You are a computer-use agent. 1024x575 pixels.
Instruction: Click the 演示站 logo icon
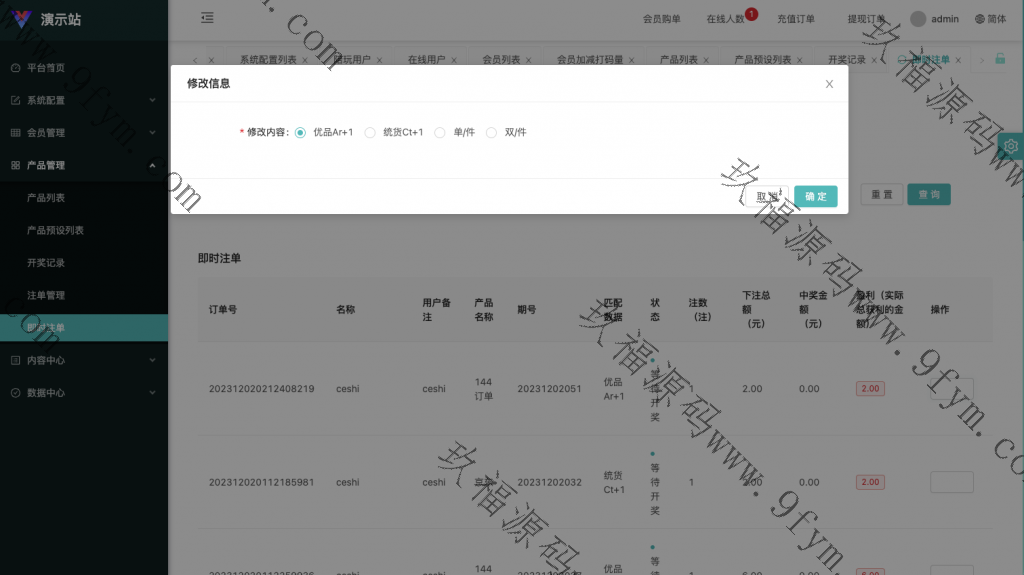point(21,18)
